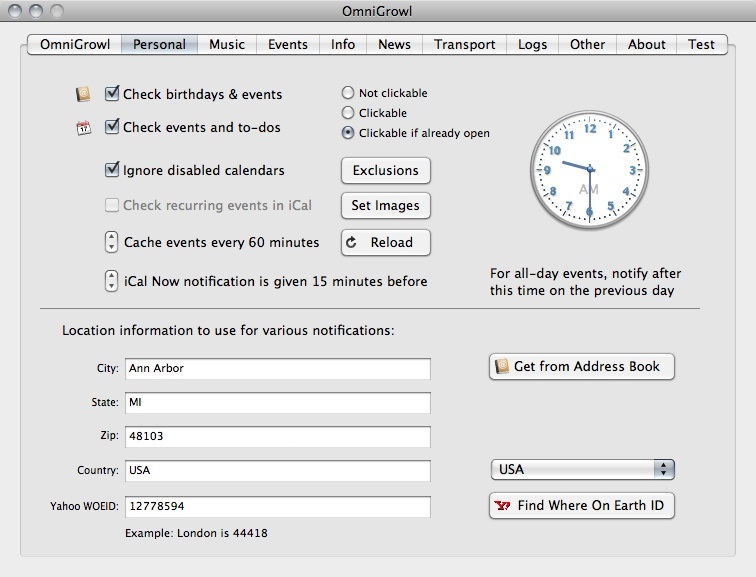Click the disabled Check recurring events in iCal checkbox
This screenshot has height=577, width=756.
112,205
